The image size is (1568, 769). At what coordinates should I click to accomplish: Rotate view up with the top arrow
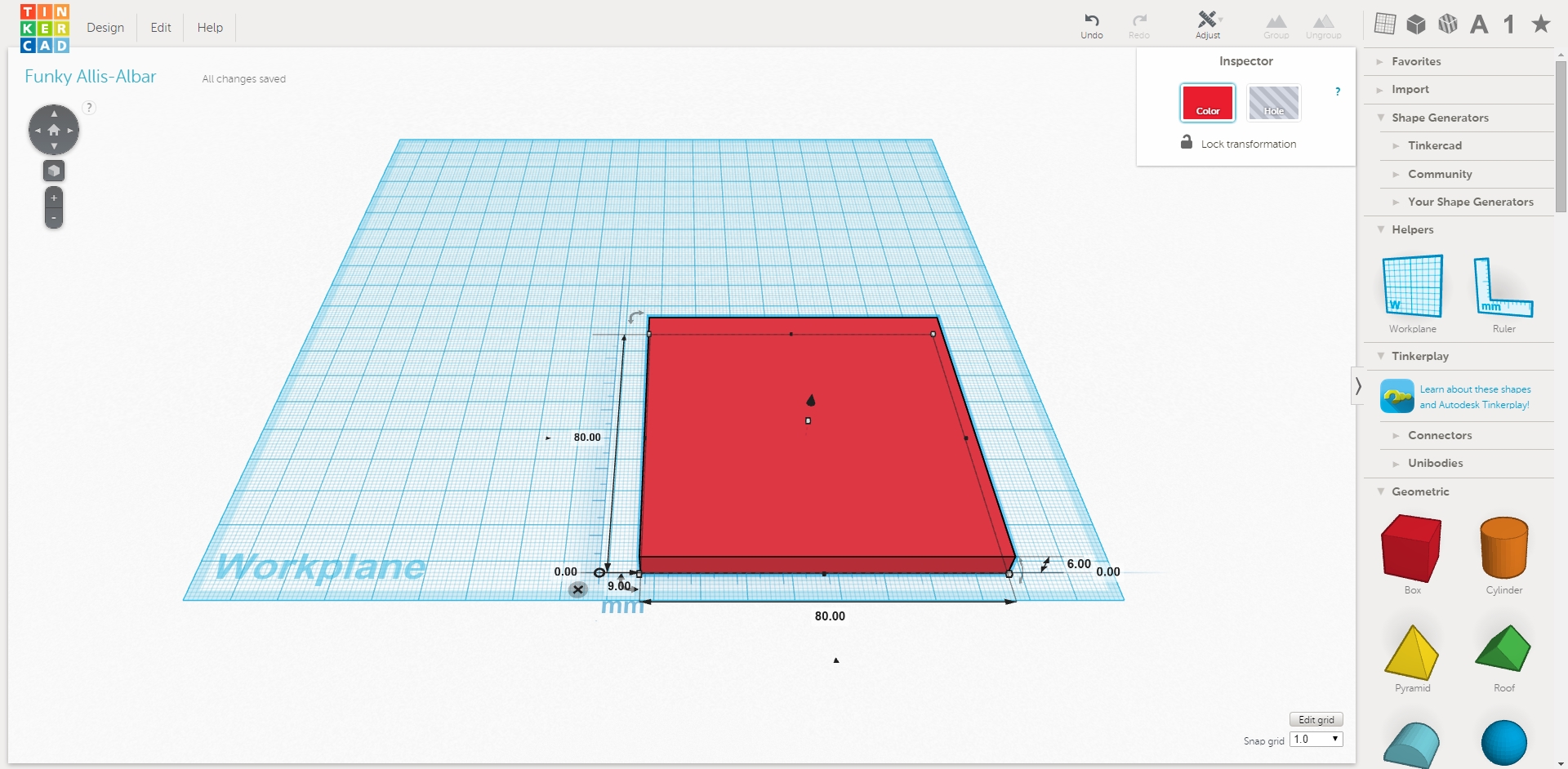click(54, 113)
